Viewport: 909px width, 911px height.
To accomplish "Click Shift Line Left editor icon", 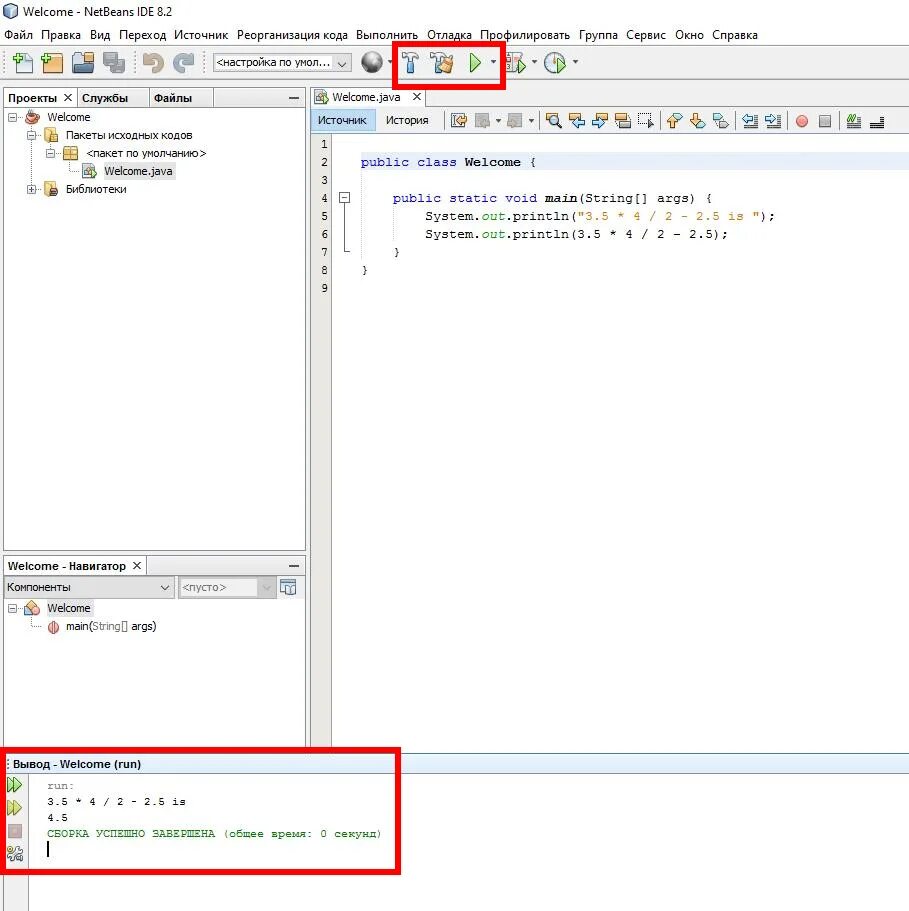I will (750, 120).
